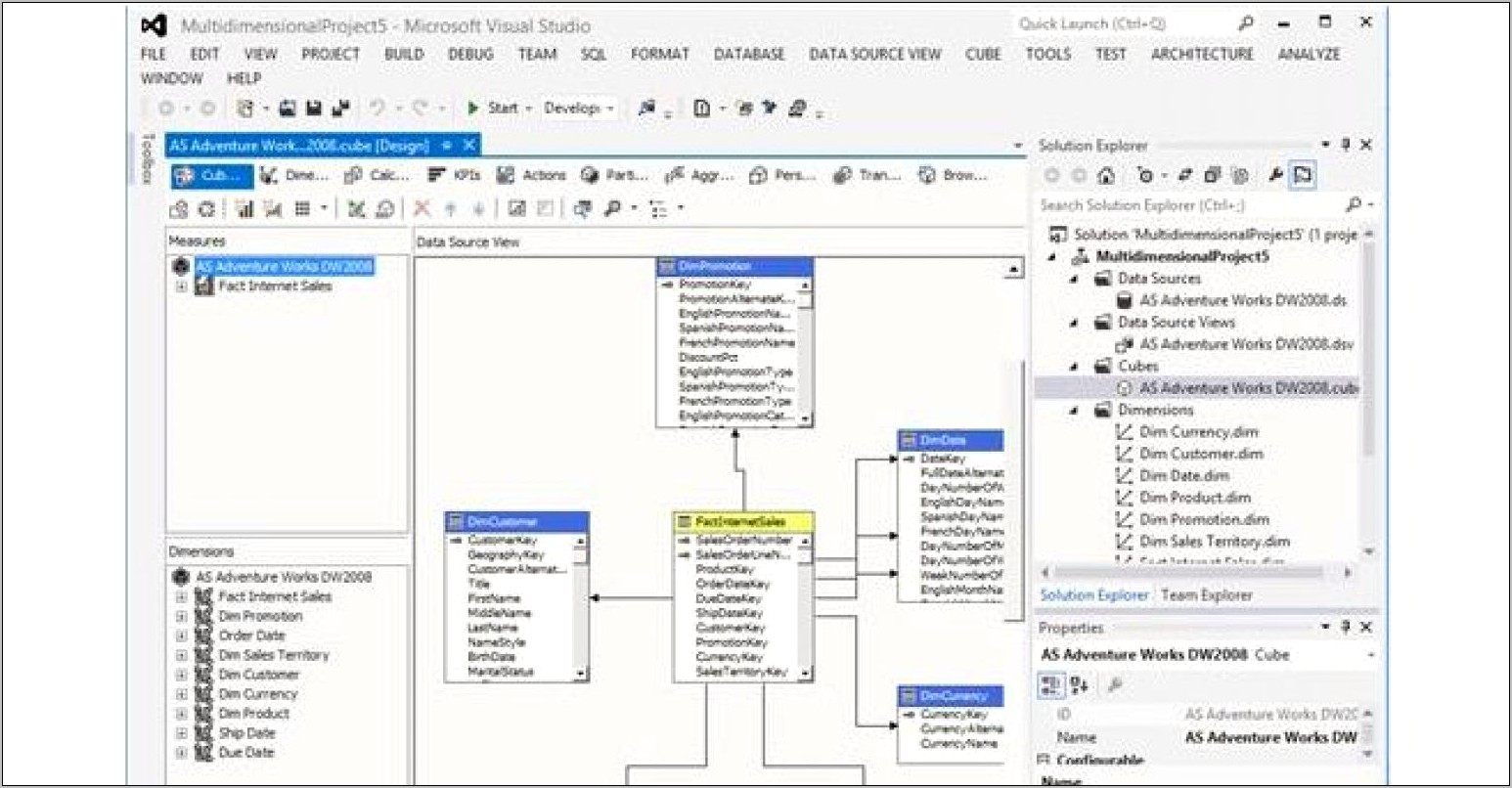The width and height of the screenshot is (1512, 788).
Task: Expand Dim Customer dimension node
Action: (181, 676)
